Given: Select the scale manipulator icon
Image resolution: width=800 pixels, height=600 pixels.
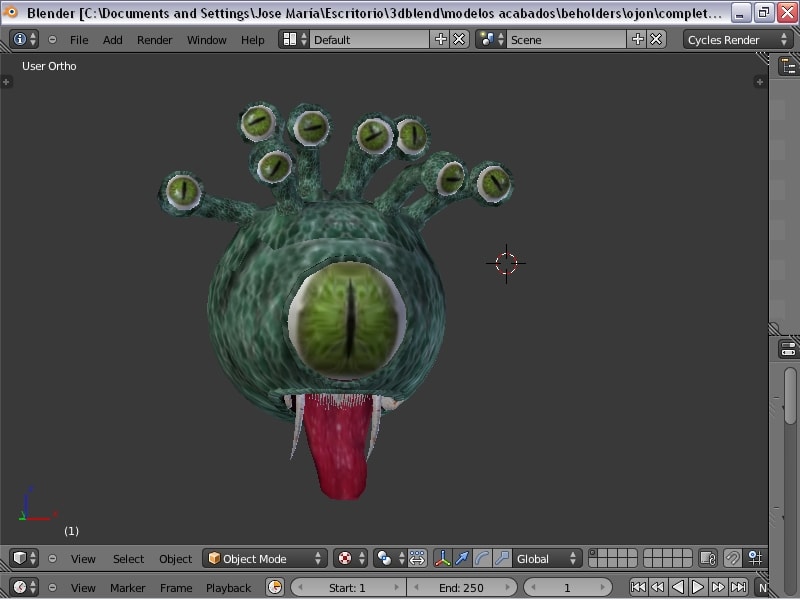Looking at the screenshot, I should tap(501, 558).
